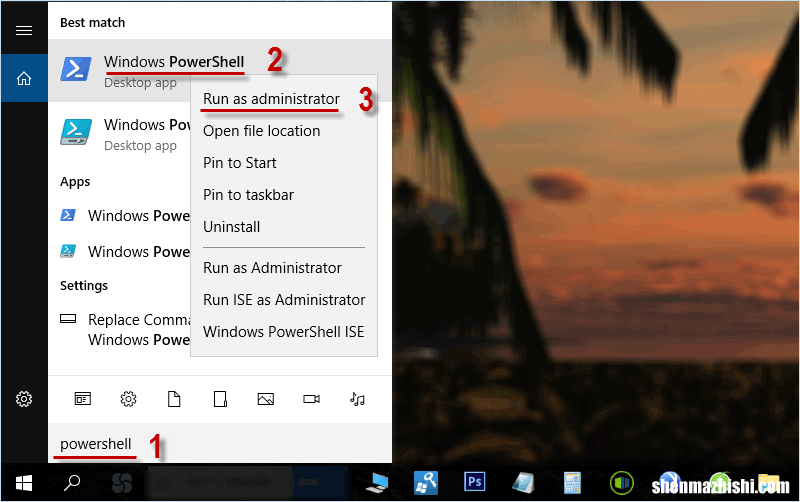Open the tools wrench icon on taskbar
The width and height of the screenshot is (800, 502).
[426, 482]
